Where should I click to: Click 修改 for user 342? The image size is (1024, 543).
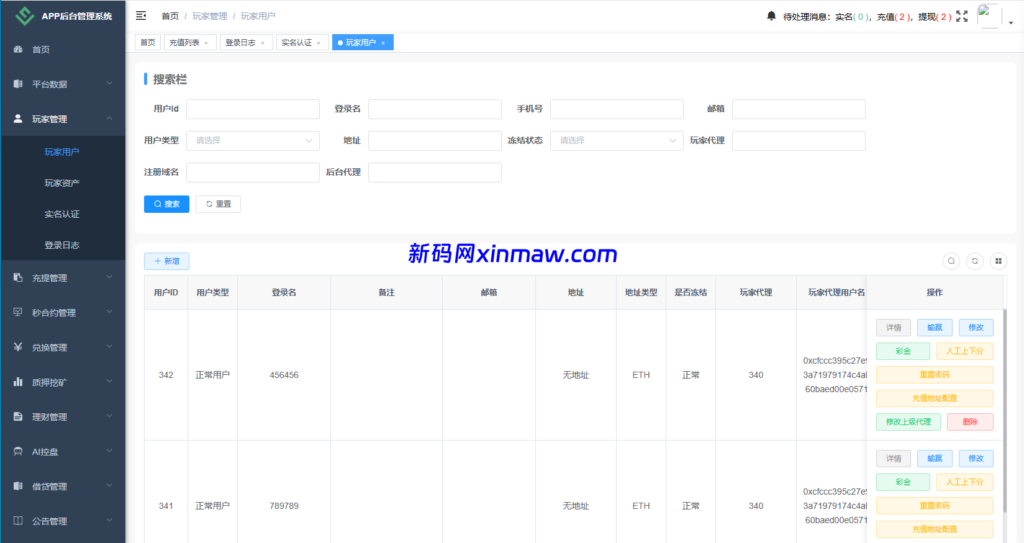pyautogui.click(x=976, y=327)
